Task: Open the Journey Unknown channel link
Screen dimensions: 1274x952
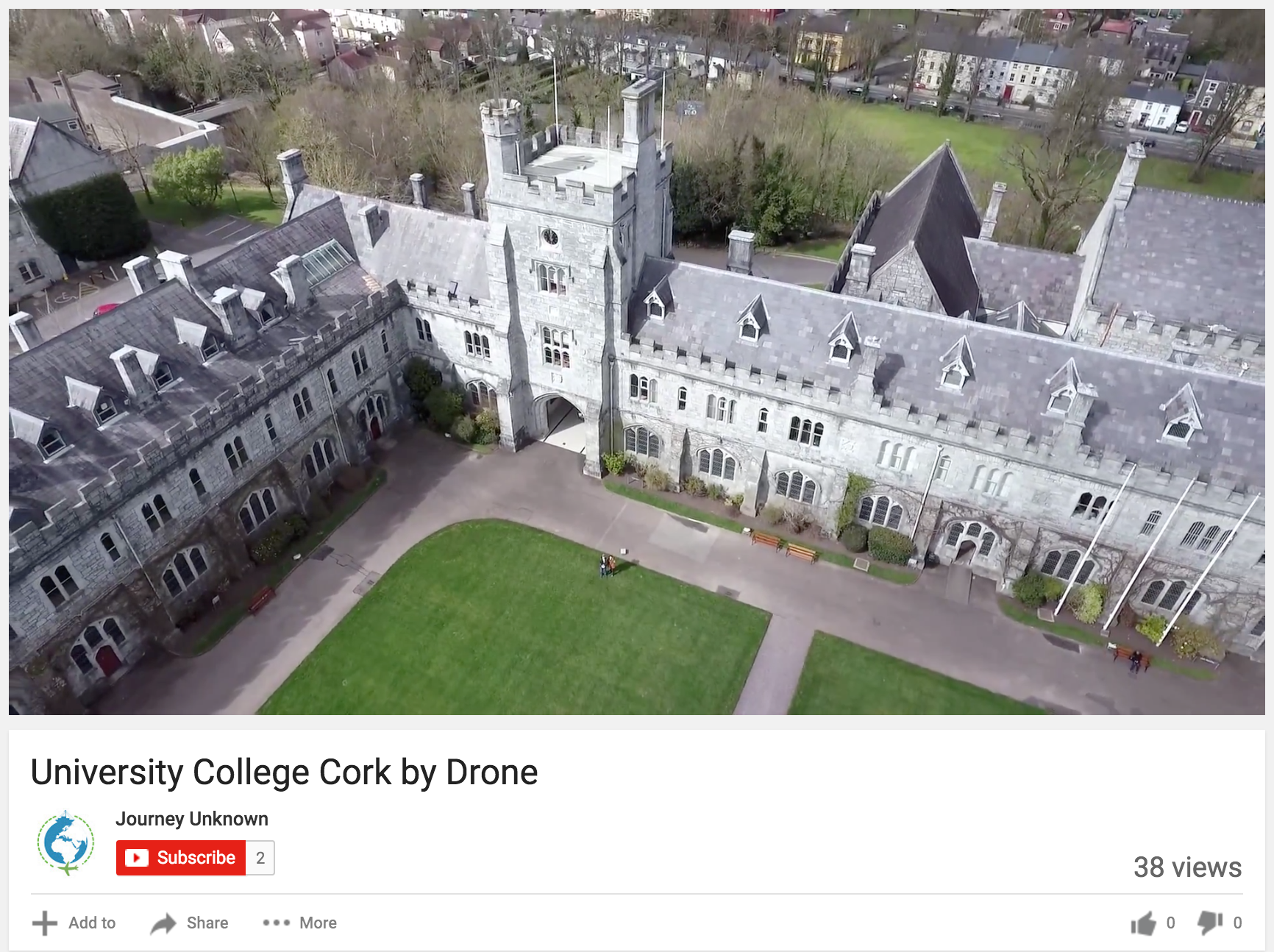Action: 192,819
